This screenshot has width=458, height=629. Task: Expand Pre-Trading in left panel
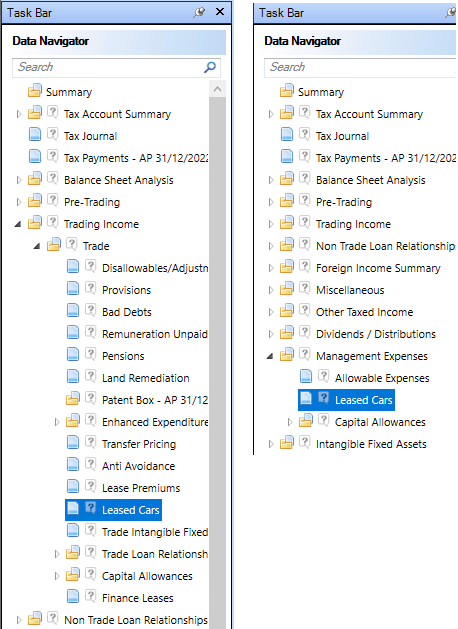[18, 202]
